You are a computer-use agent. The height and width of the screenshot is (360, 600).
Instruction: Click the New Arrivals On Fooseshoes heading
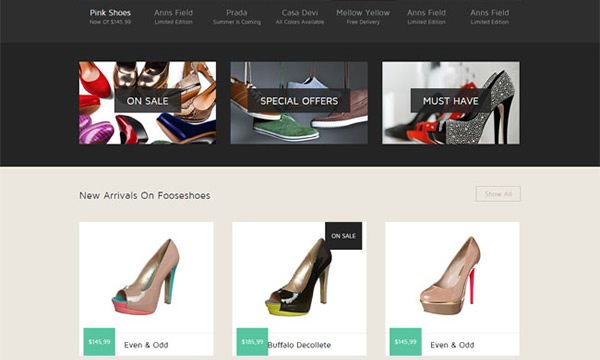click(x=145, y=195)
